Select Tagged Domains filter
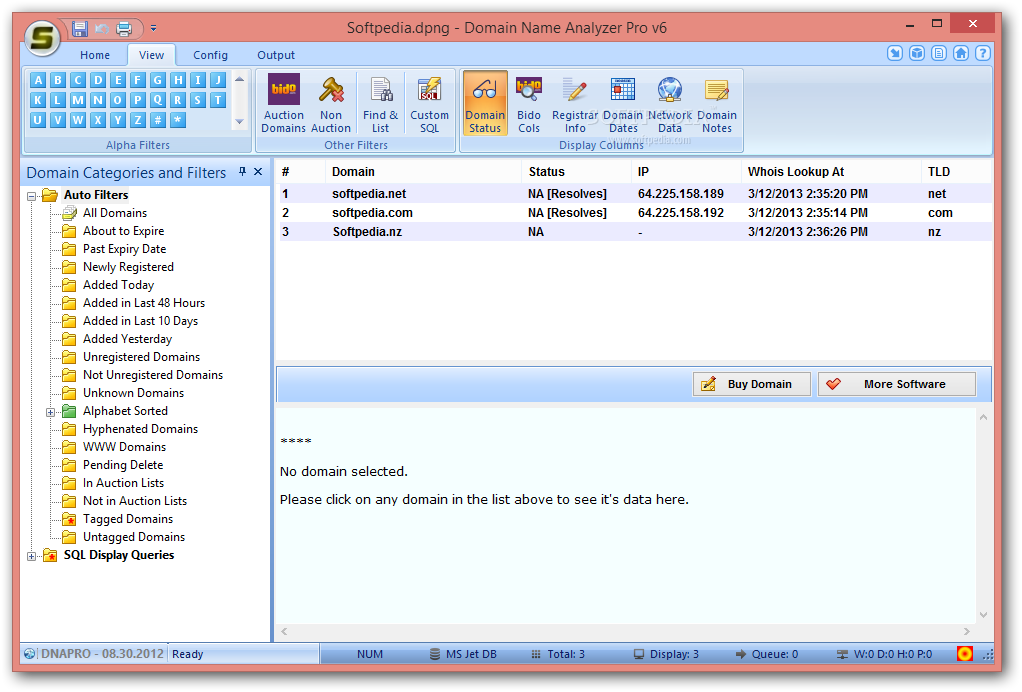The height and width of the screenshot is (692, 1022). point(128,519)
